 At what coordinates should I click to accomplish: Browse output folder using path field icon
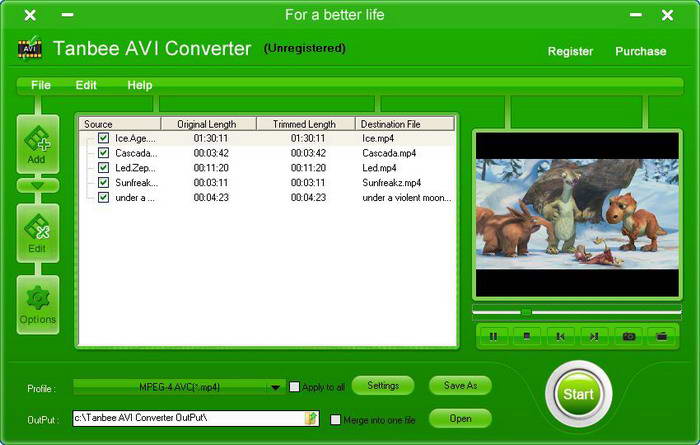click(x=311, y=418)
